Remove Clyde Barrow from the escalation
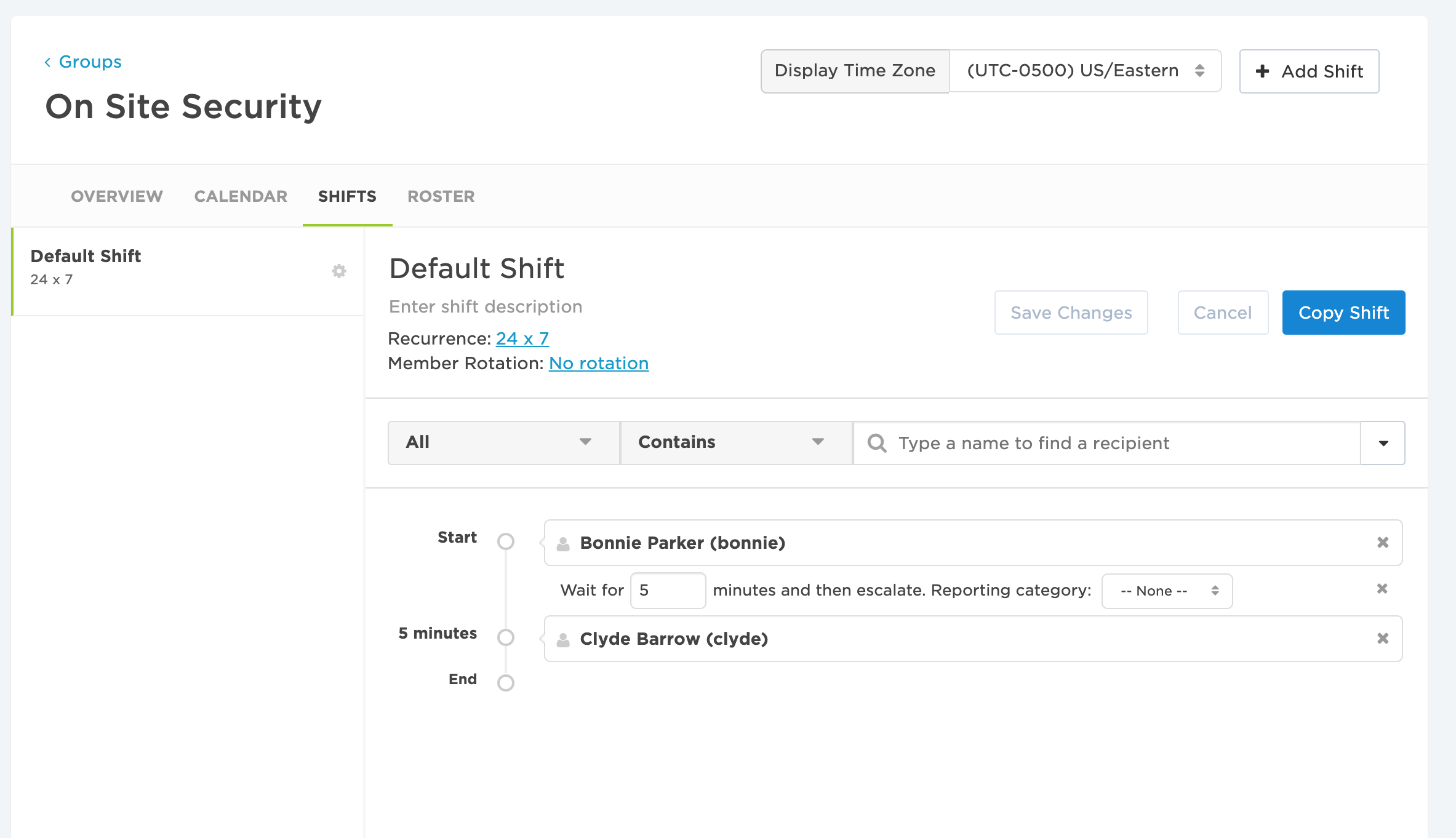Viewport: 1456px width, 838px height. coord(1382,638)
